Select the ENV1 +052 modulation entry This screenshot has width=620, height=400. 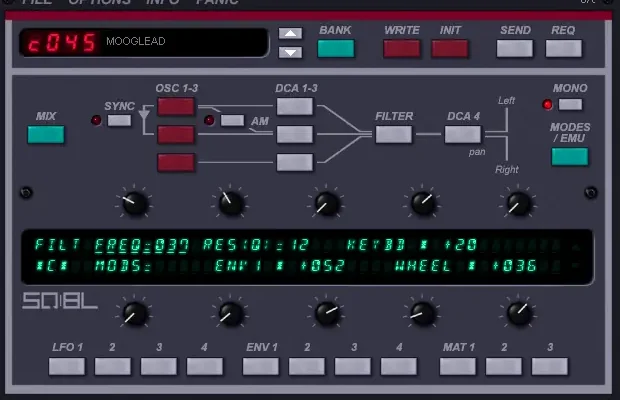coord(280,266)
